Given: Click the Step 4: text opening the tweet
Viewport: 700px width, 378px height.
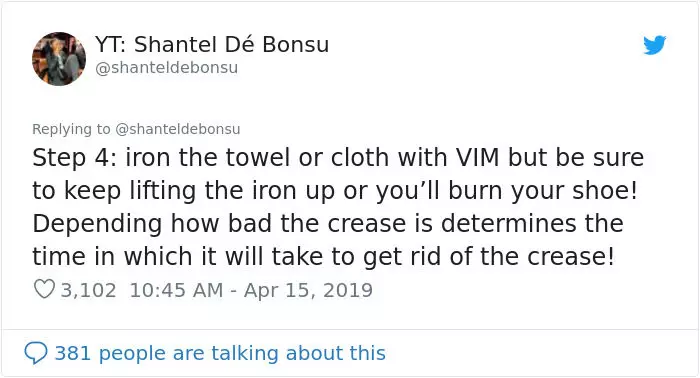Looking at the screenshot, I should (x=74, y=158).
